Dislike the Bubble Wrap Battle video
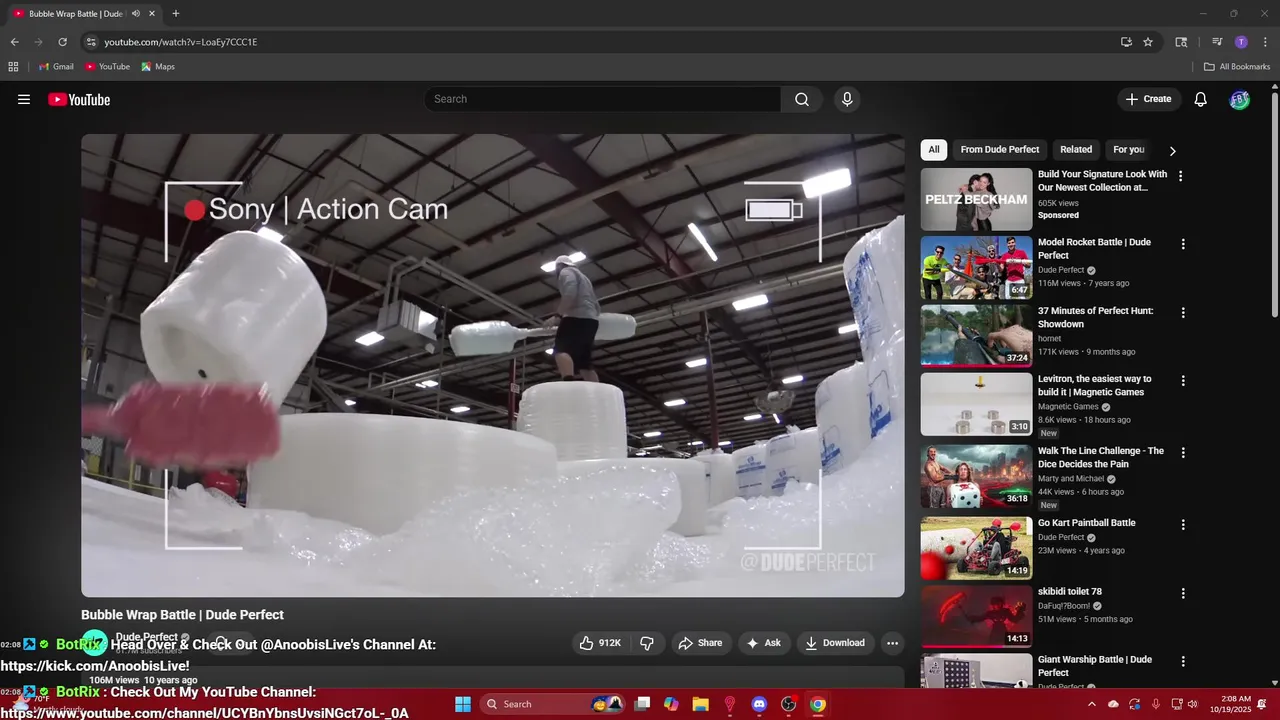The width and height of the screenshot is (1280, 720). 646,643
